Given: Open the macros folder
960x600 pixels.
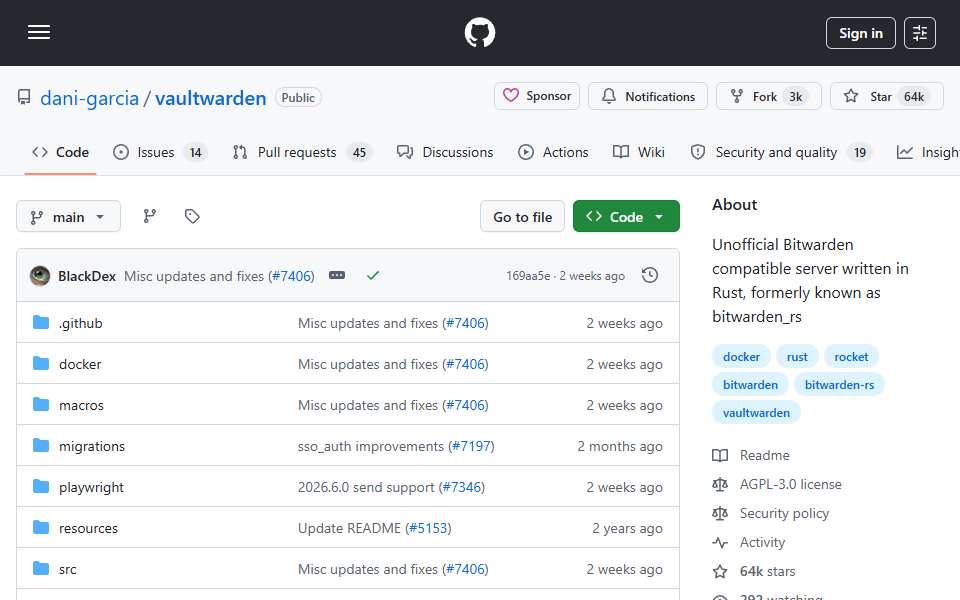Looking at the screenshot, I should coord(81,405).
